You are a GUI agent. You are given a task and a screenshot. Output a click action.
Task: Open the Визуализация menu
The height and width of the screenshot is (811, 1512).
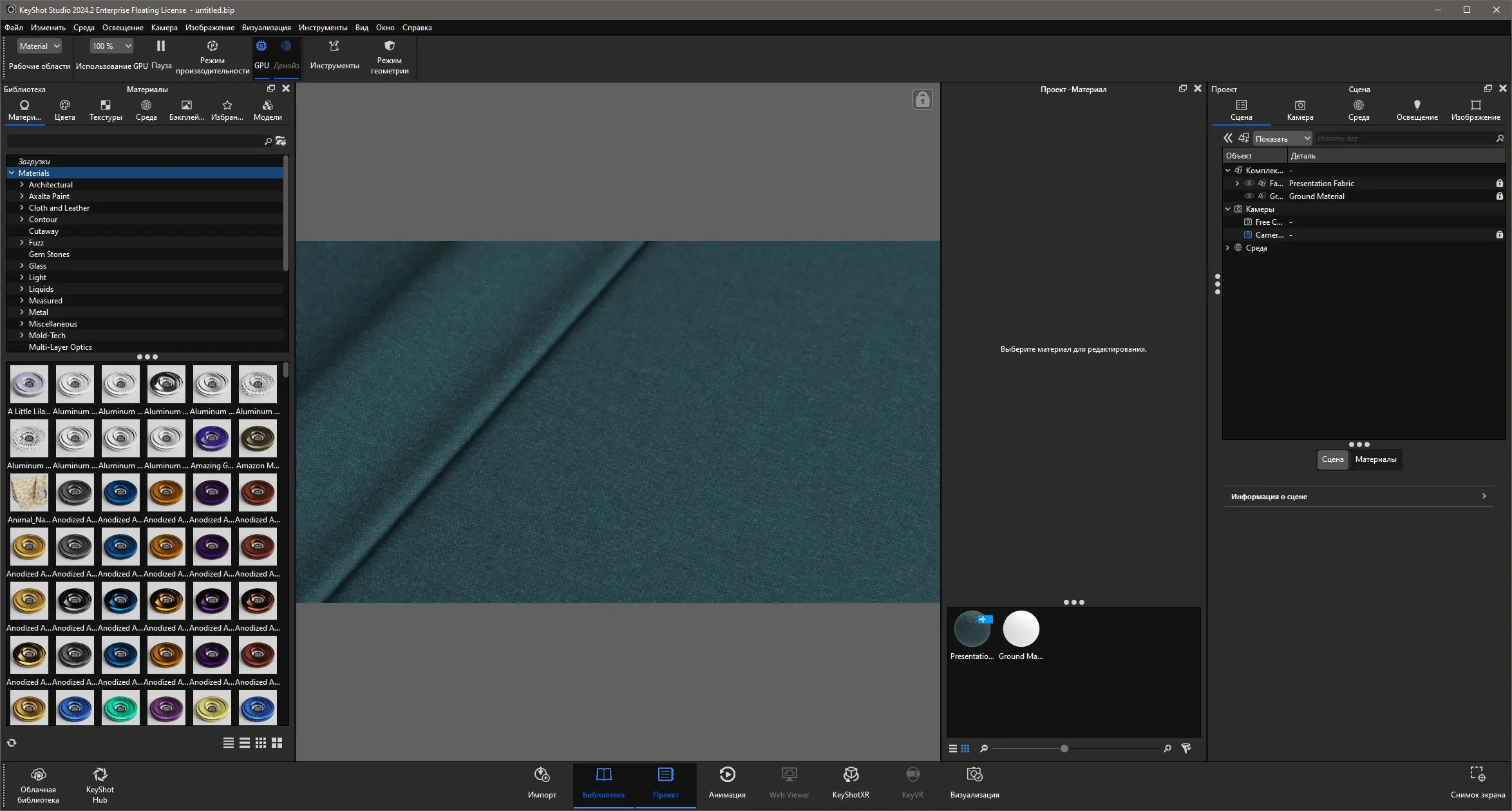[266, 28]
